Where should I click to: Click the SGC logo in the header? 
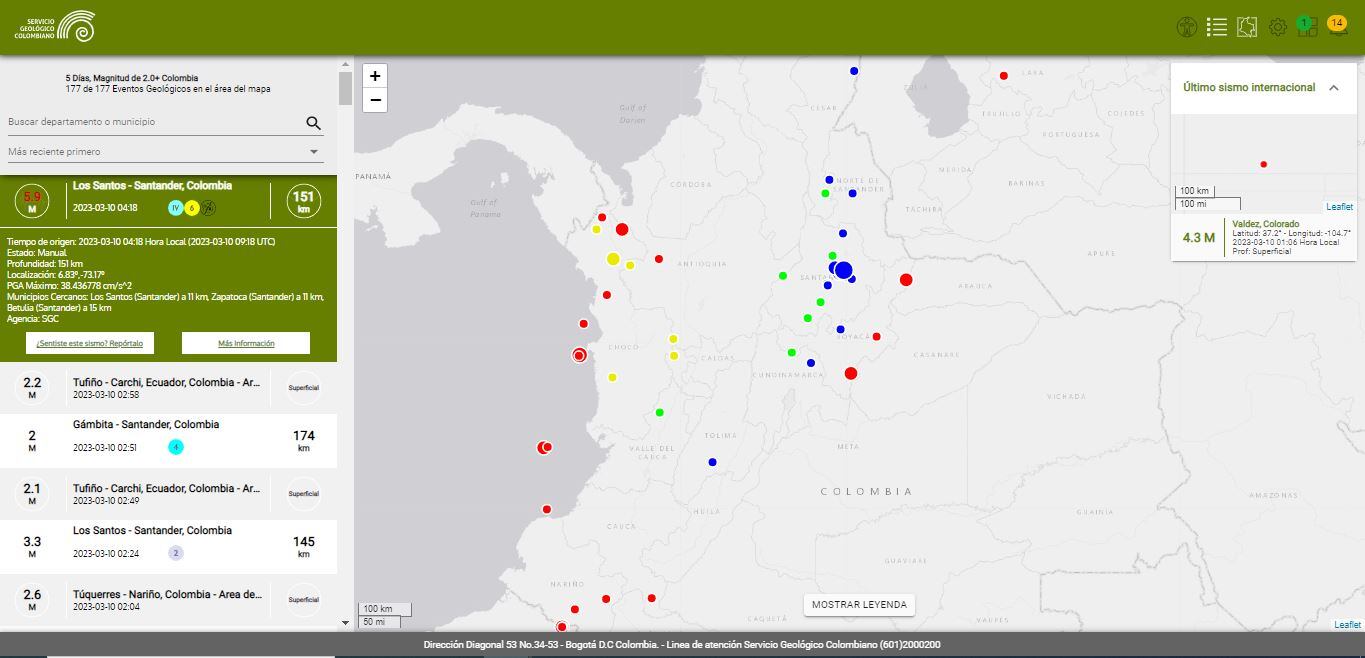56,27
